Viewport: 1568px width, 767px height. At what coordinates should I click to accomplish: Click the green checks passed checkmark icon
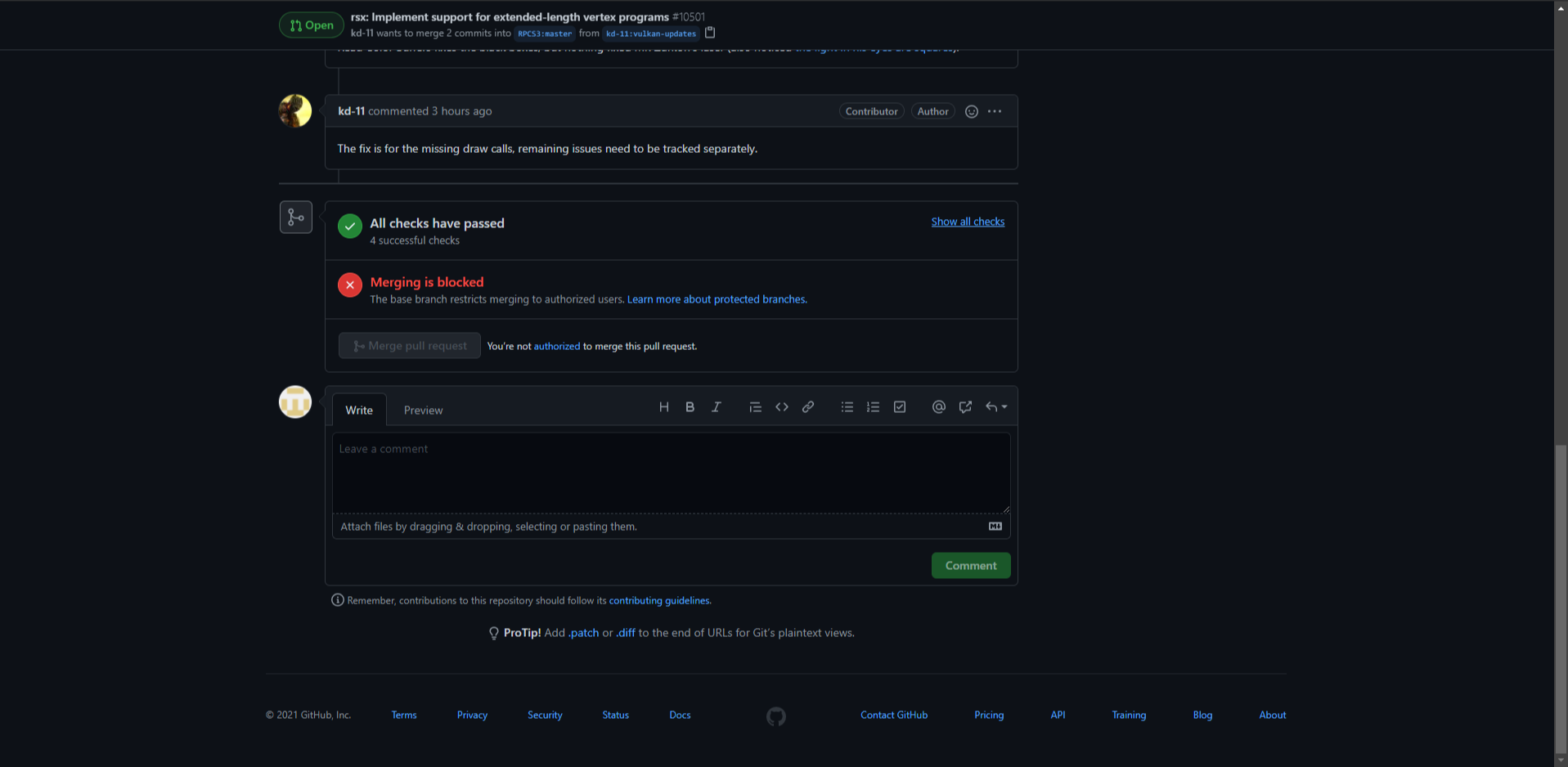point(350,227)
